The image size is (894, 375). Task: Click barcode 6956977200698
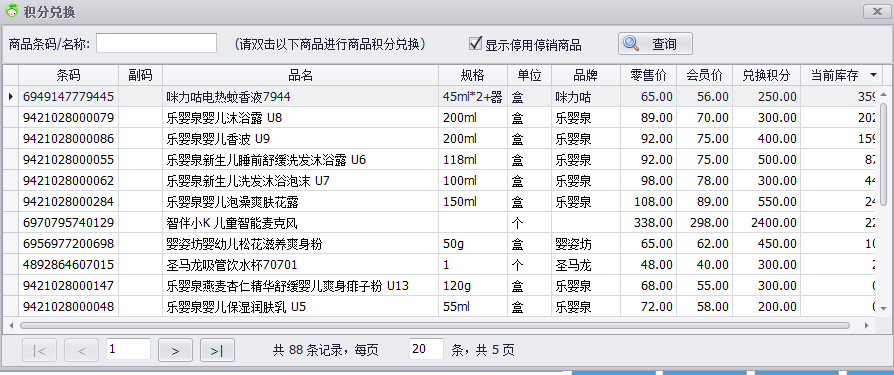point(68,244)
